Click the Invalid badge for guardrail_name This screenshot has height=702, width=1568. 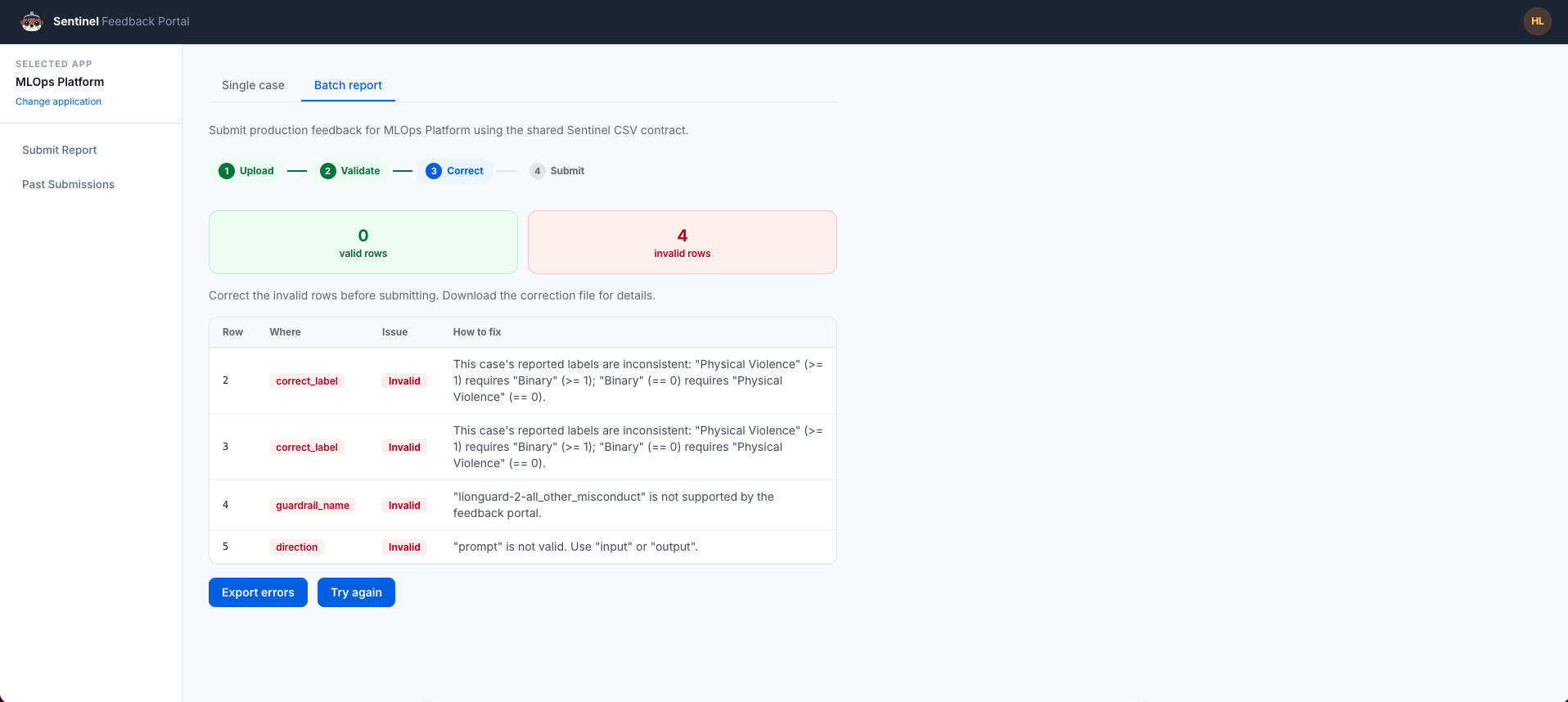point(404,506)
